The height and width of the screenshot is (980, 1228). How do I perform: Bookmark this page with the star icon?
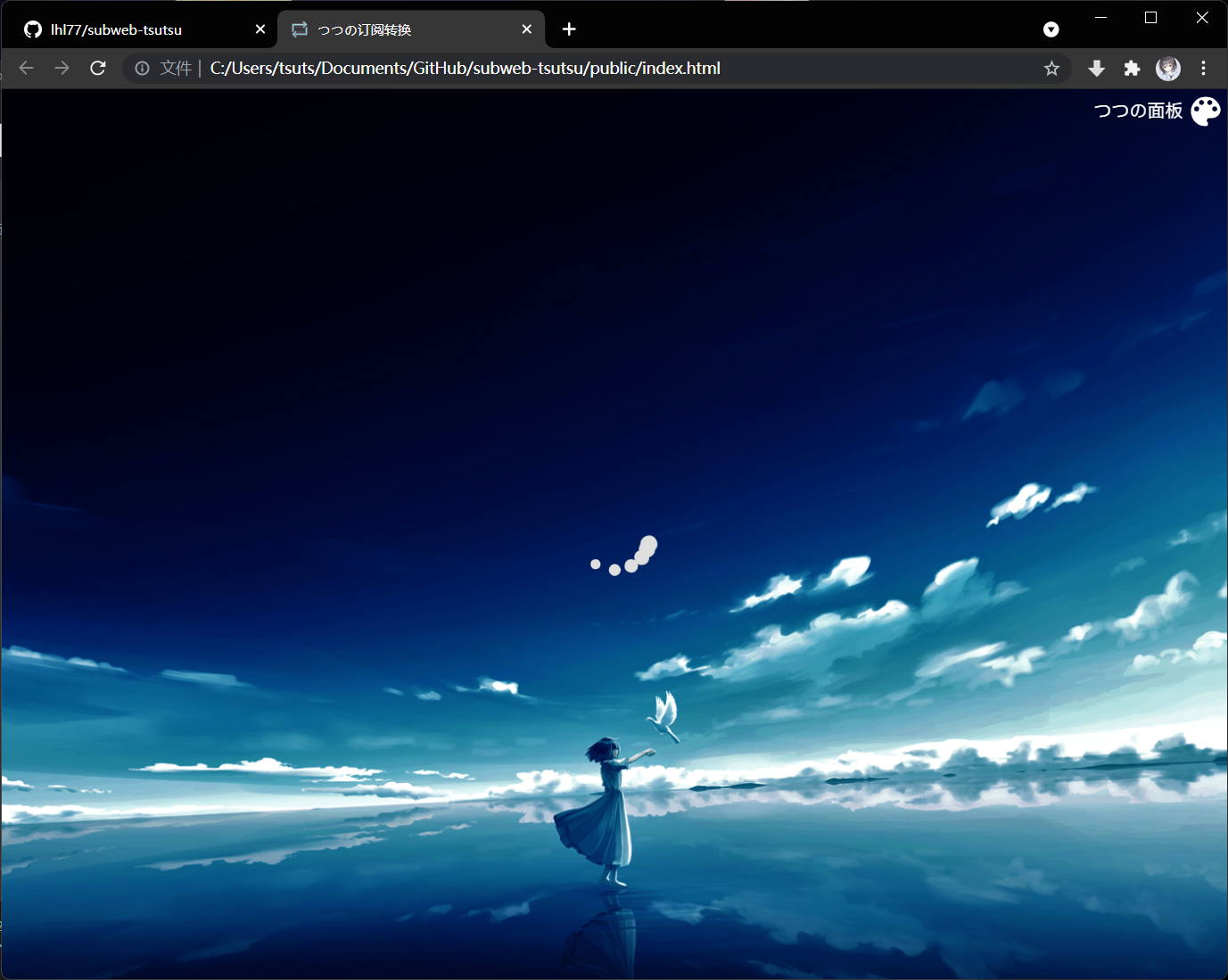1051,69
